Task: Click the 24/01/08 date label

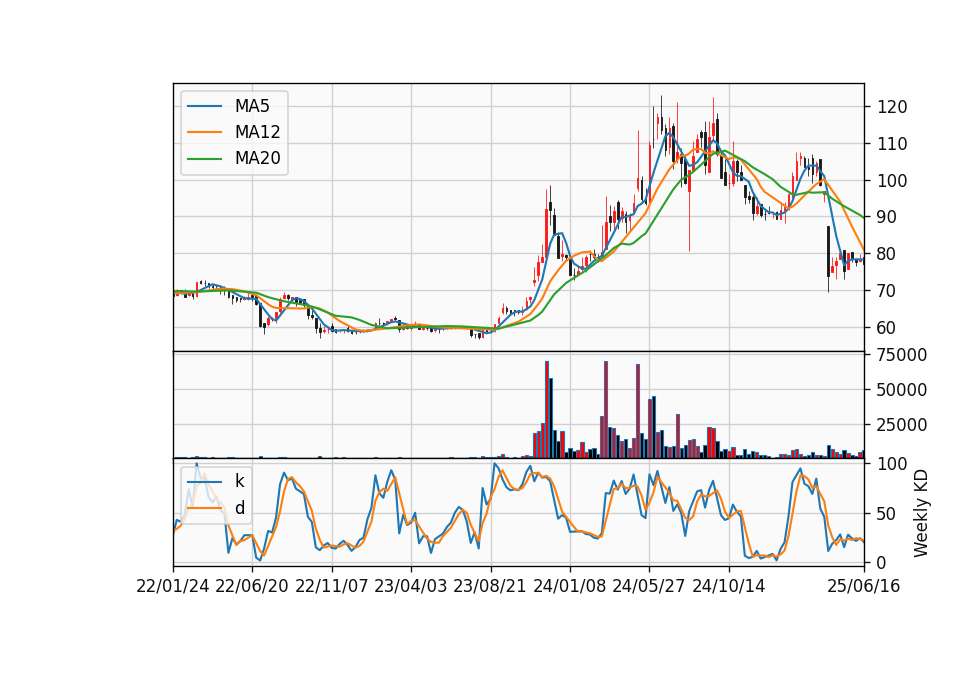Action: (569, 587)
